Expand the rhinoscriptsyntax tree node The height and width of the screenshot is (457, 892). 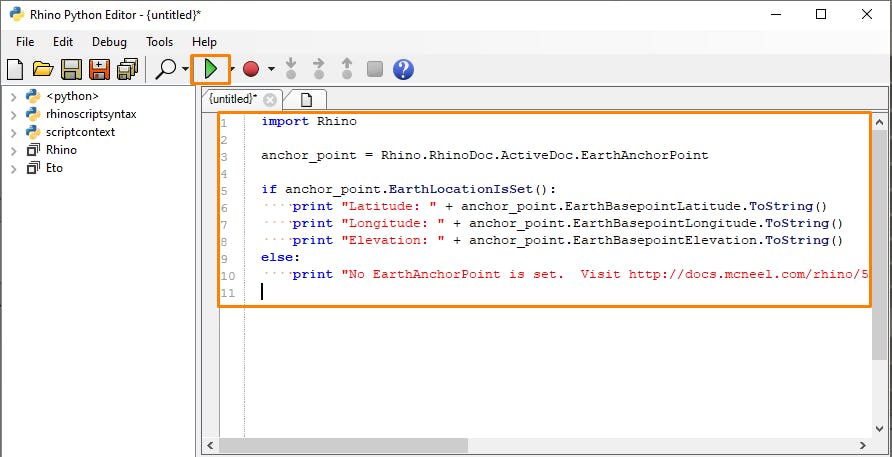tap(14, 115)
